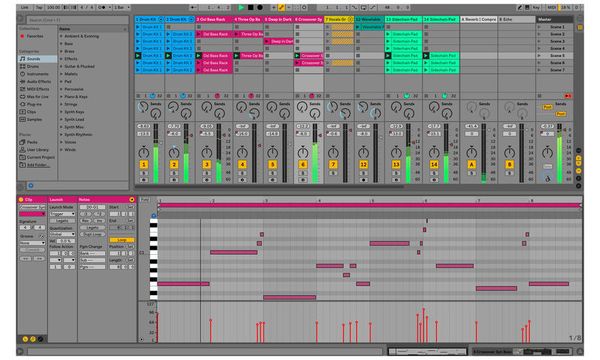This screenshot has height=360, width=600.
Task: Open the pink clip color chooser in the Clip panel
Action: point(32,214)
